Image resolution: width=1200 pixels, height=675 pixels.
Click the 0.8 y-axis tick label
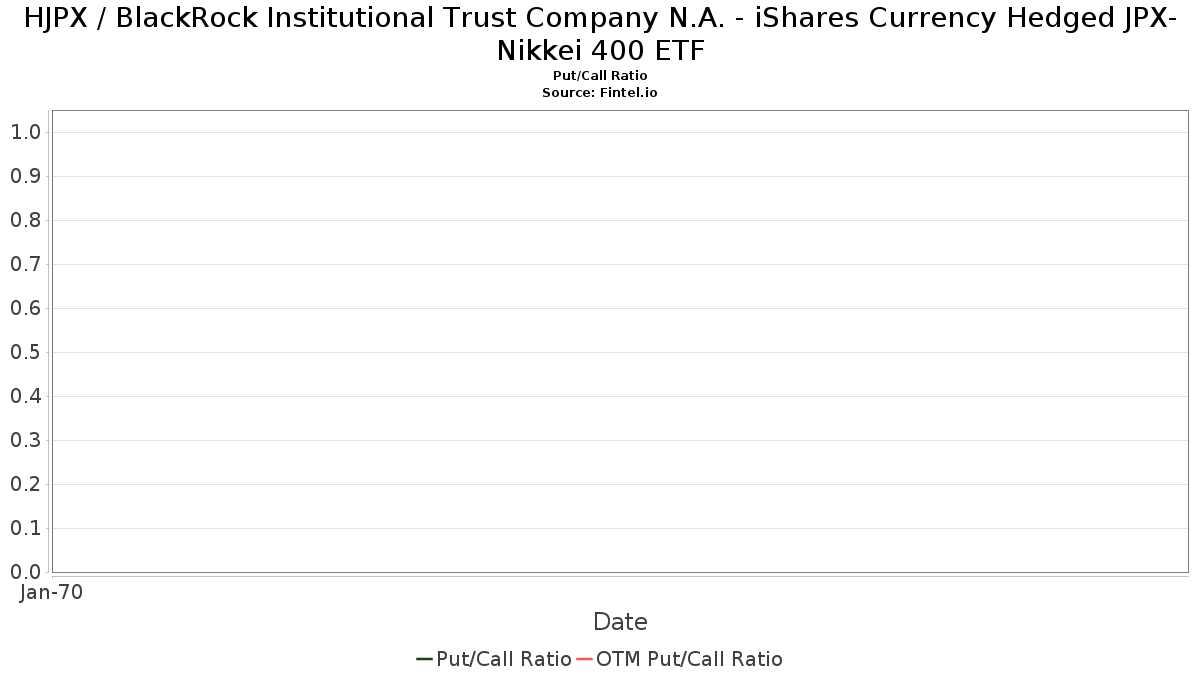(x=25, y=220)
